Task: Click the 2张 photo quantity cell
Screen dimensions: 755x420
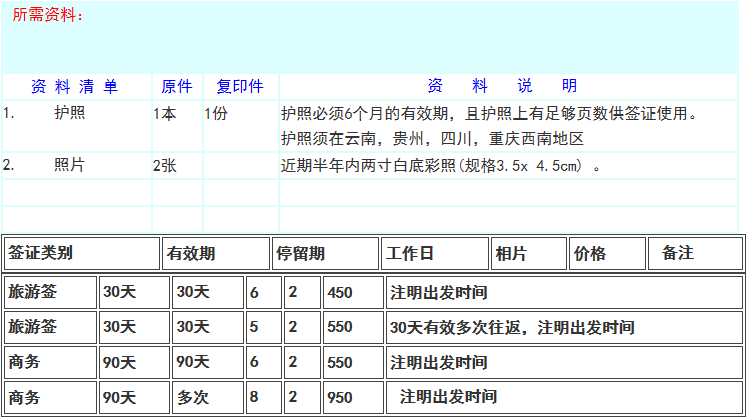Action: tap(165, 165)
